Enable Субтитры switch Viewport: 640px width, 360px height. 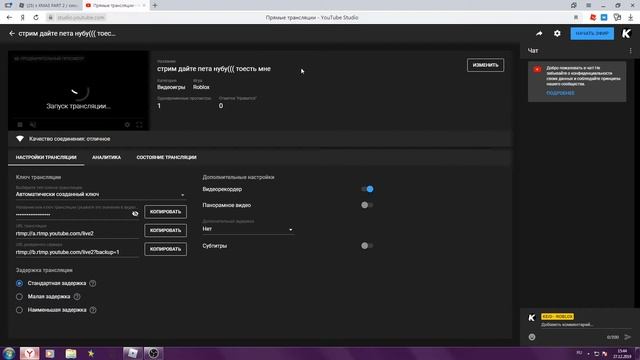367,246
